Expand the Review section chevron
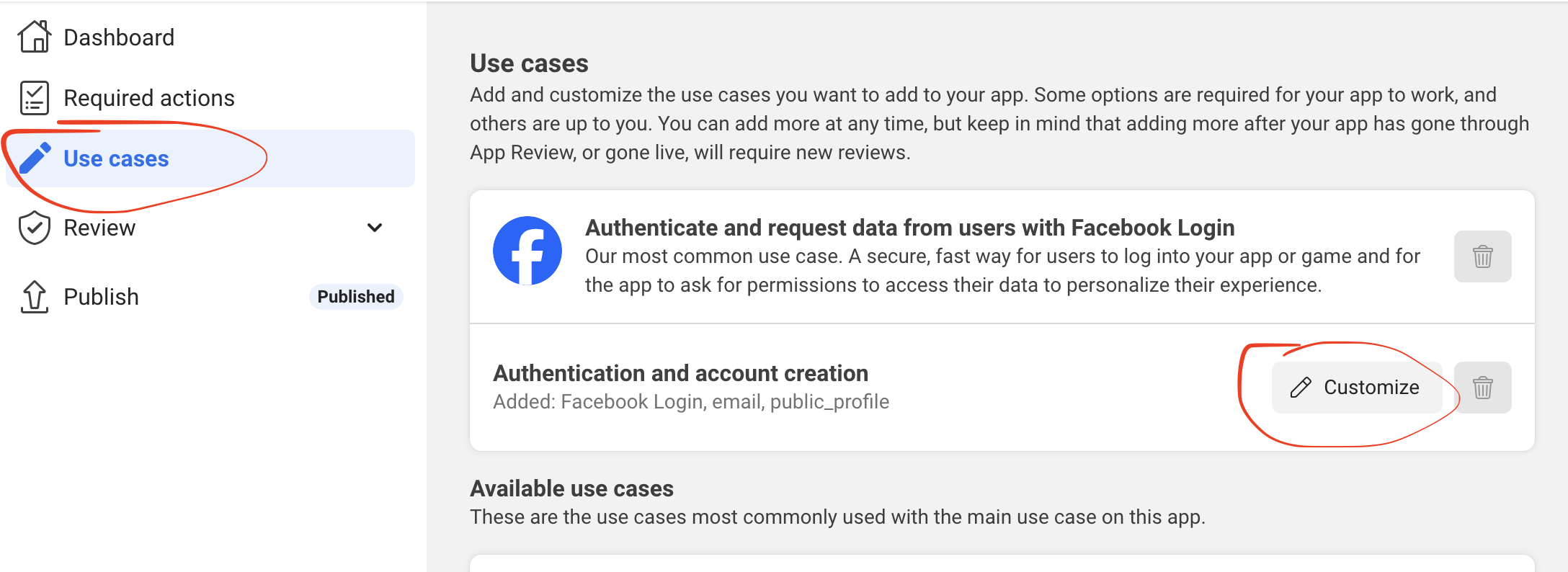1568x572 pixels. [x=375, y=228]
